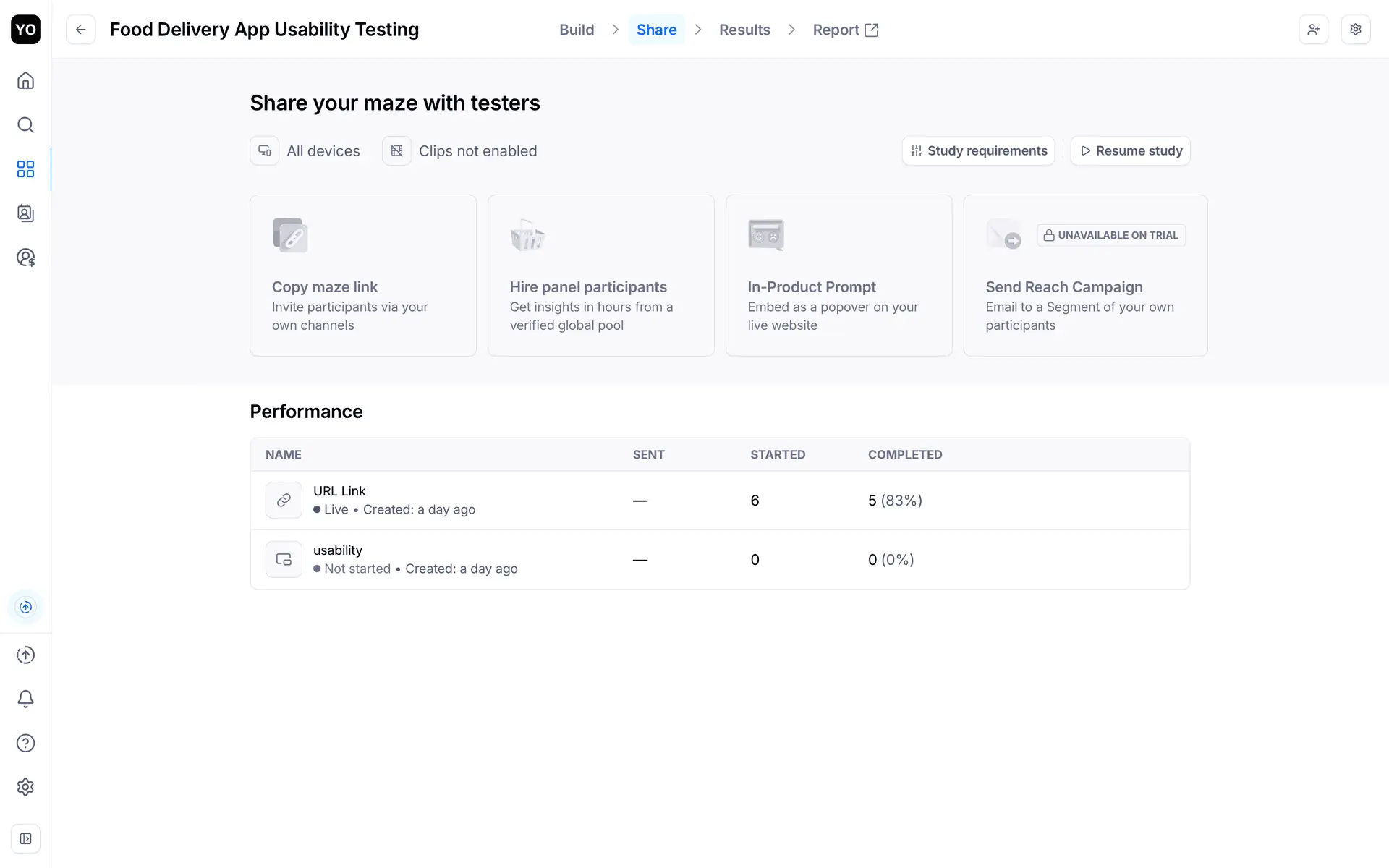1389x868 pixels.
Task: Switch to the Build step
Action: tap(576, 30)
